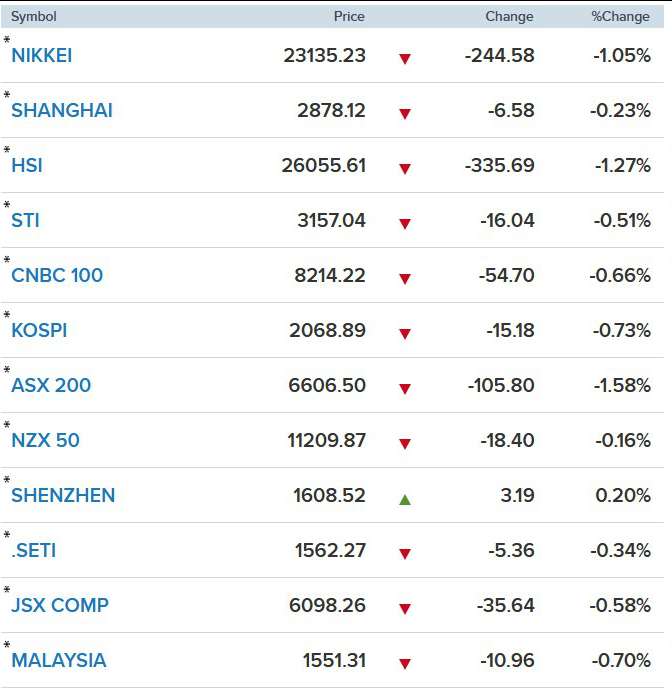Viewport: 672px width, 690px height.
Task: Sort table by %Change column header
Action: (620, 17)
